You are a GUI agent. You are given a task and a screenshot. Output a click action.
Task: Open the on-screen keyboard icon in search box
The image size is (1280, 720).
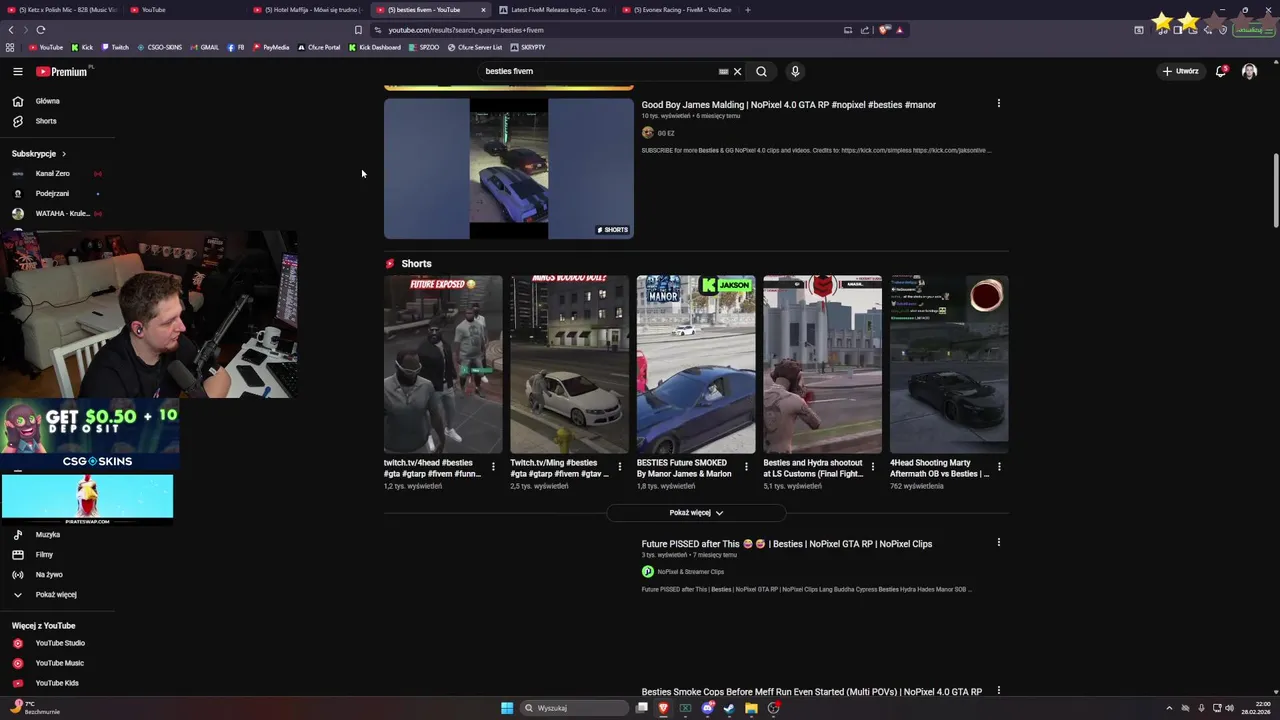coord(723,71)
